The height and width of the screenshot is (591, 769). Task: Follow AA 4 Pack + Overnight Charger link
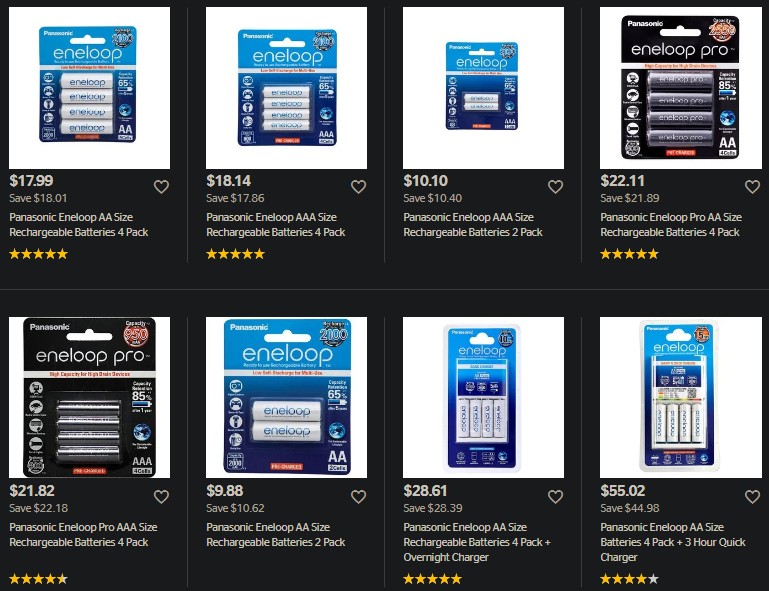477,542
